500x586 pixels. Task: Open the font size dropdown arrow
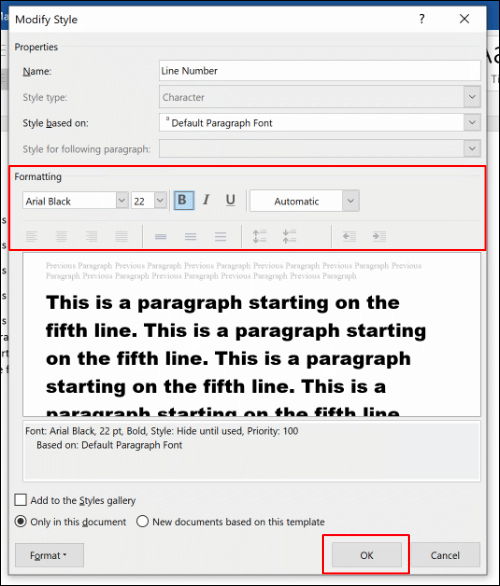pyautogui.click(x=160, y=201)
